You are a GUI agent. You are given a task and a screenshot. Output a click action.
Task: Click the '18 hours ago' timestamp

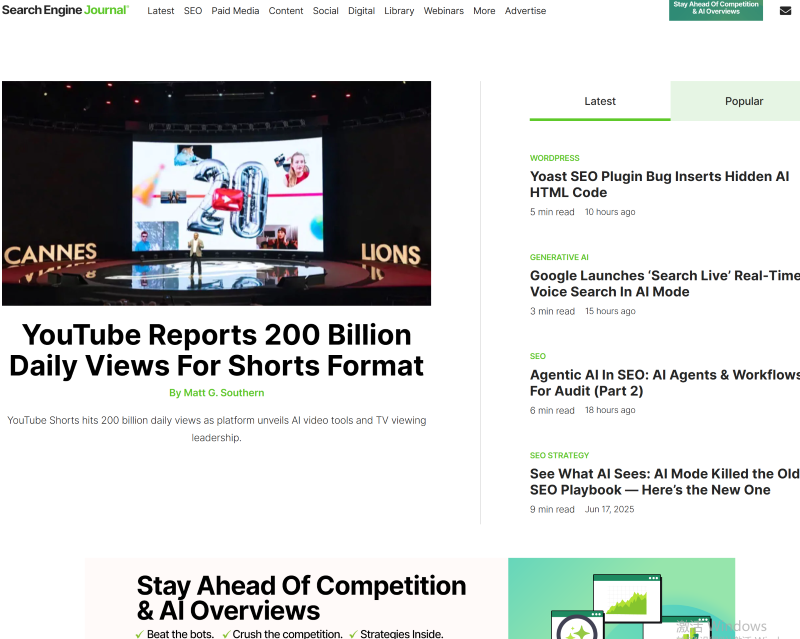tap(610, 410)
